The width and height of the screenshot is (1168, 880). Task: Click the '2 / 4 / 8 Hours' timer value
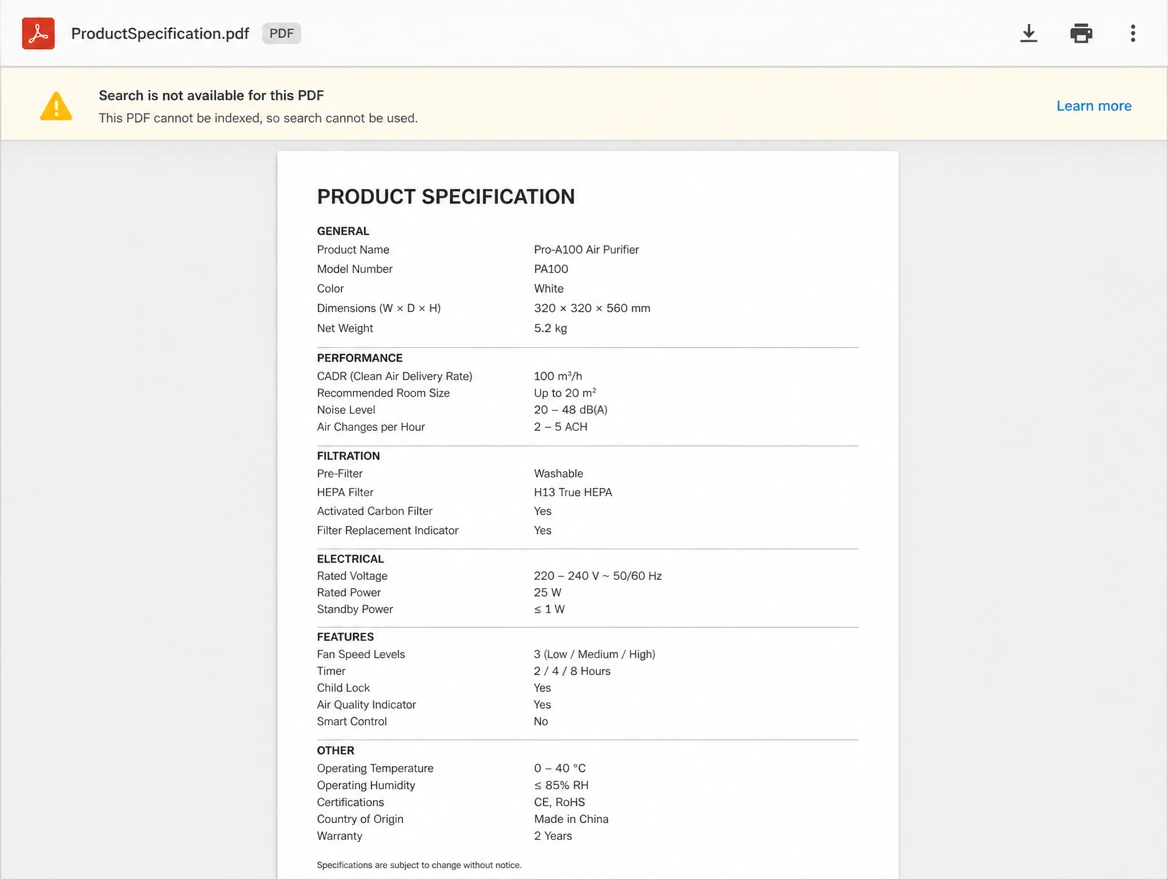pos(572,671)
